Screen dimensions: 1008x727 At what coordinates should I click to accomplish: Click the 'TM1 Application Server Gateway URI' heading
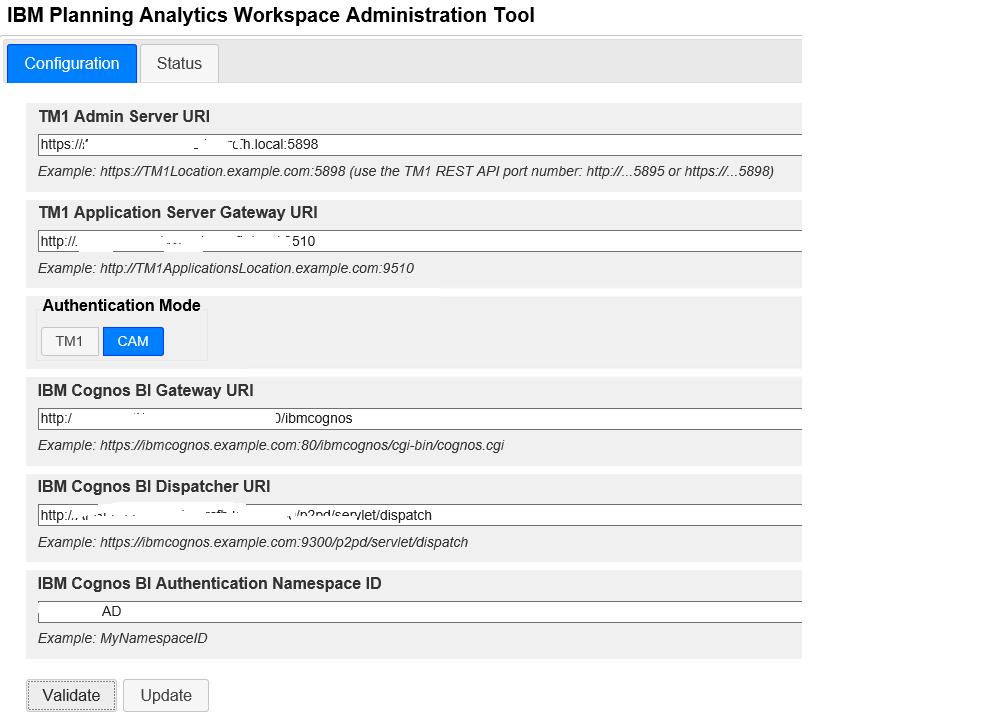[178, 213]
